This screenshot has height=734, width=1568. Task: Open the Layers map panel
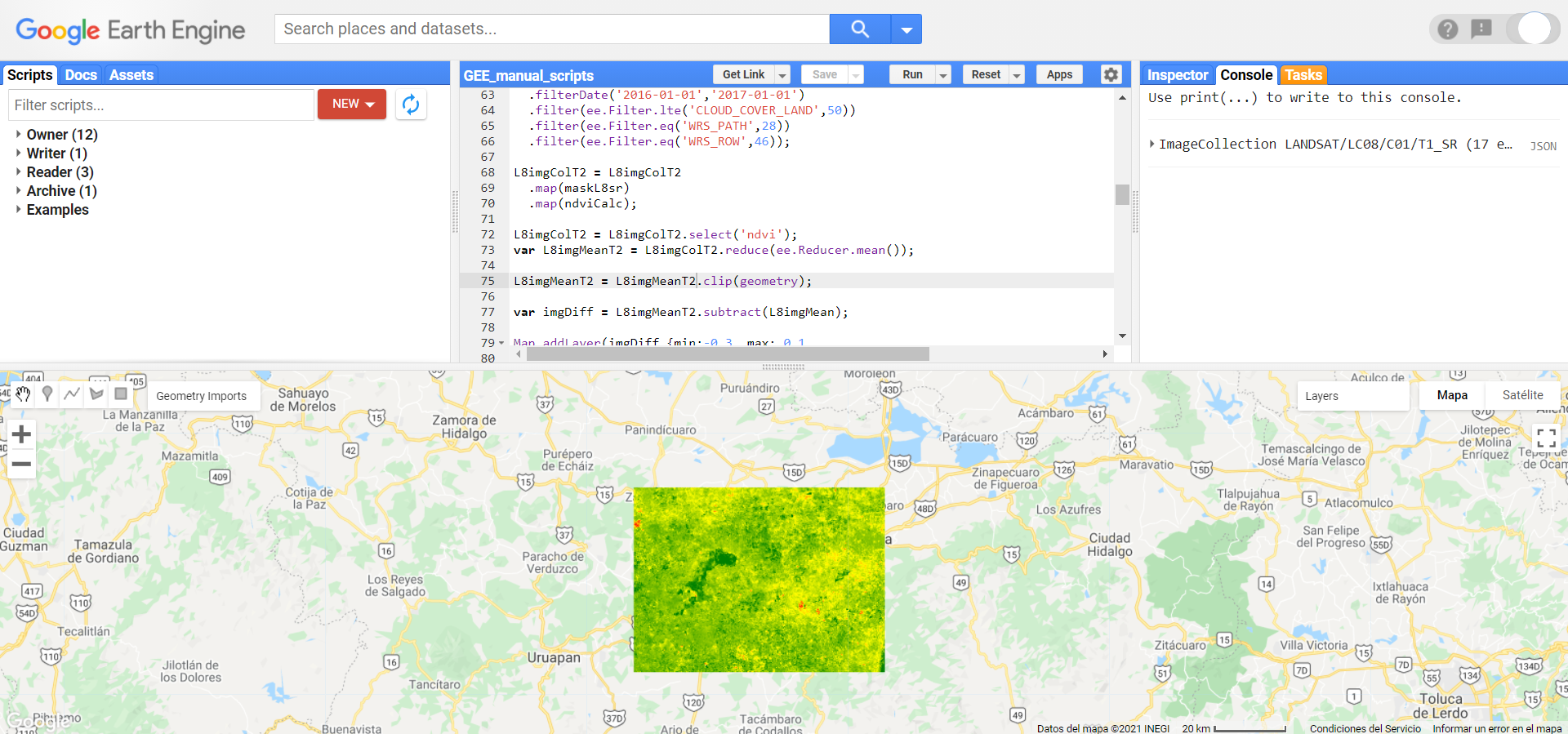[1353, 396]
